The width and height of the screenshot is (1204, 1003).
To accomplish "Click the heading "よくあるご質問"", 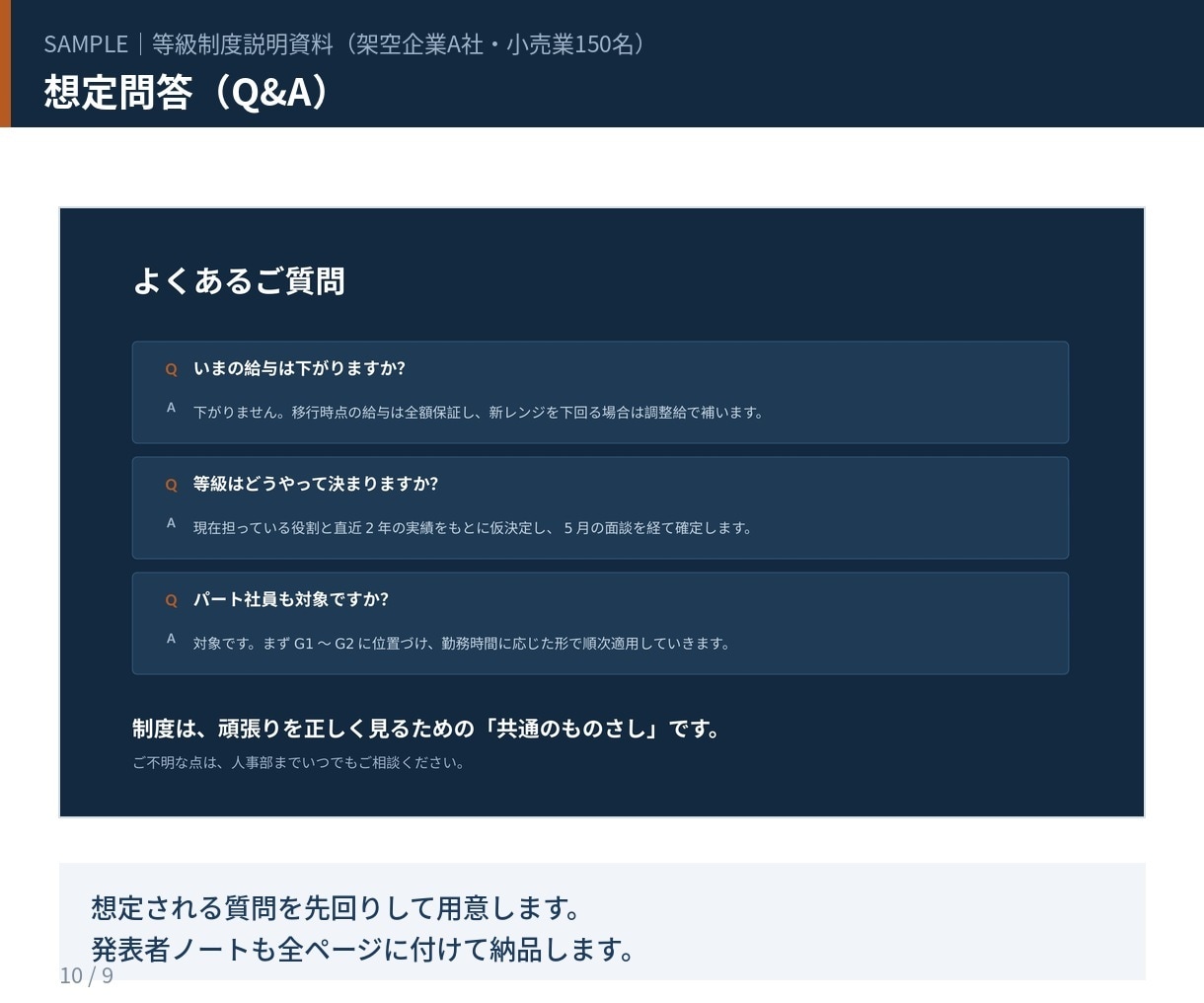I will [239, 281].
